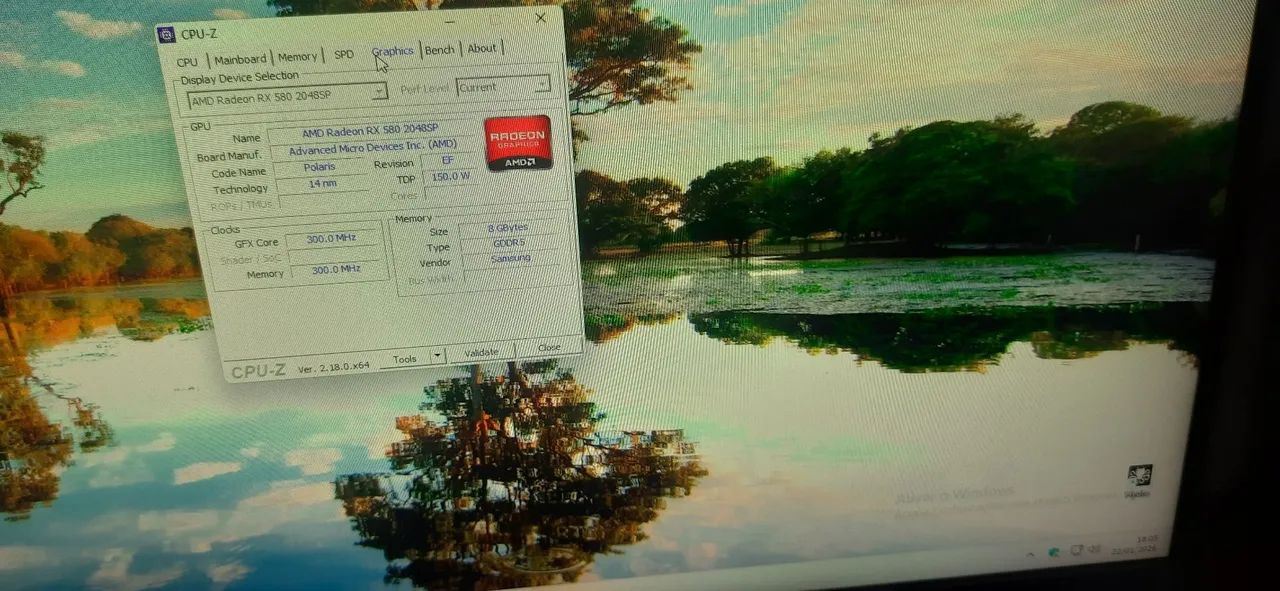Click the CPU-Z title bar app icon
The width and height of the screenshot is (1280, 591).
tap(166, 35)
